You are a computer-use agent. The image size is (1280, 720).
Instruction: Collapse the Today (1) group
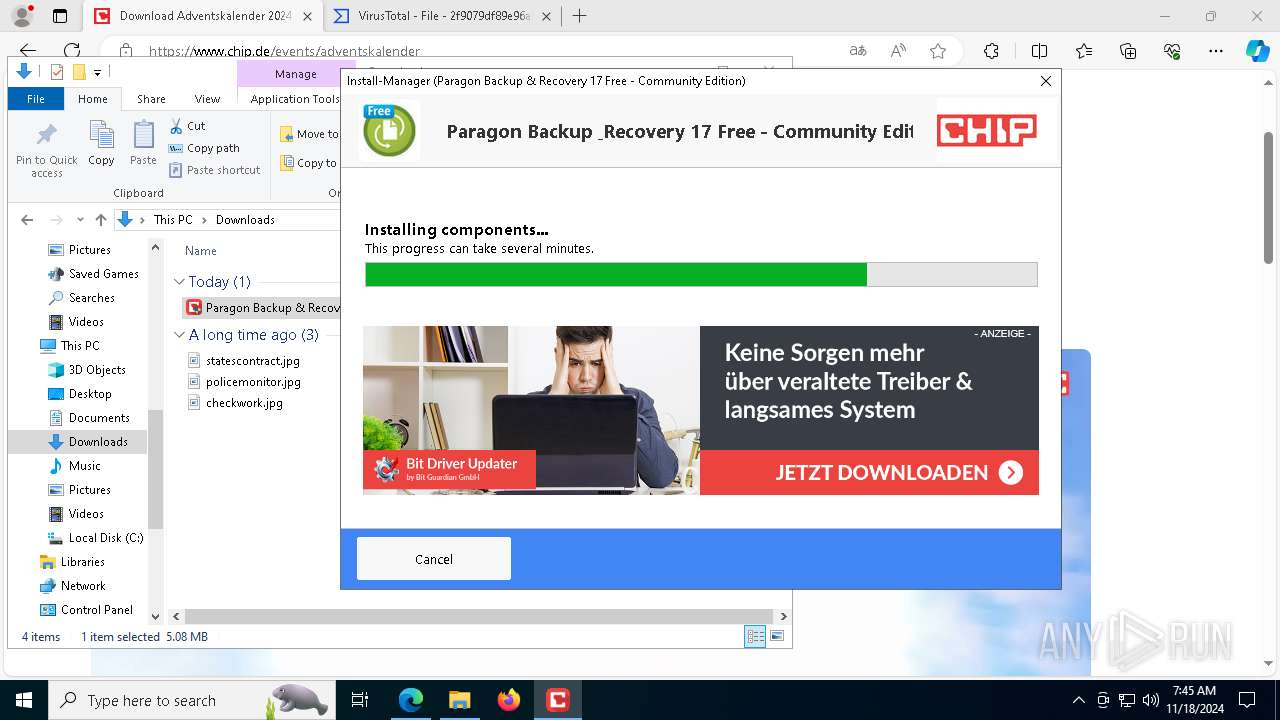179,282
